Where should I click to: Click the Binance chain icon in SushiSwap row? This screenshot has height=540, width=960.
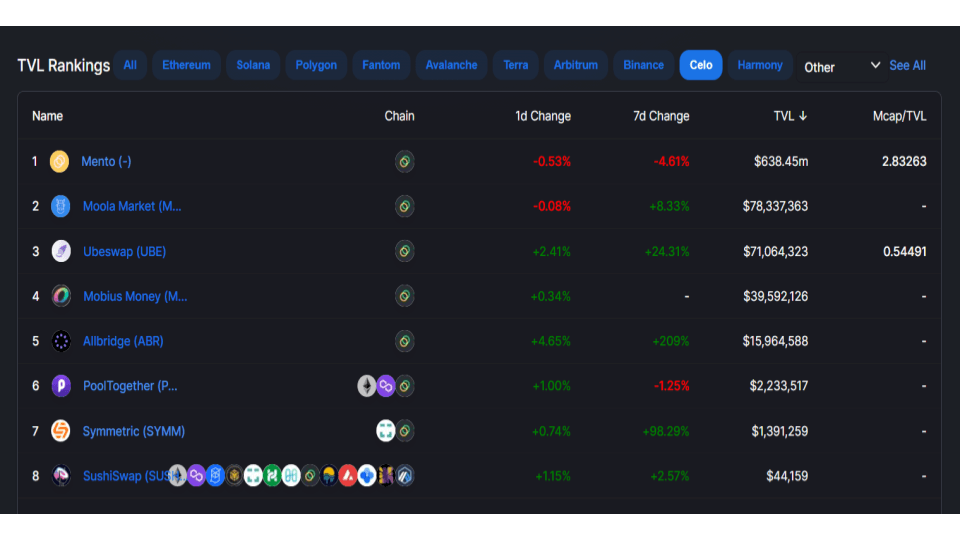[234, 476]
